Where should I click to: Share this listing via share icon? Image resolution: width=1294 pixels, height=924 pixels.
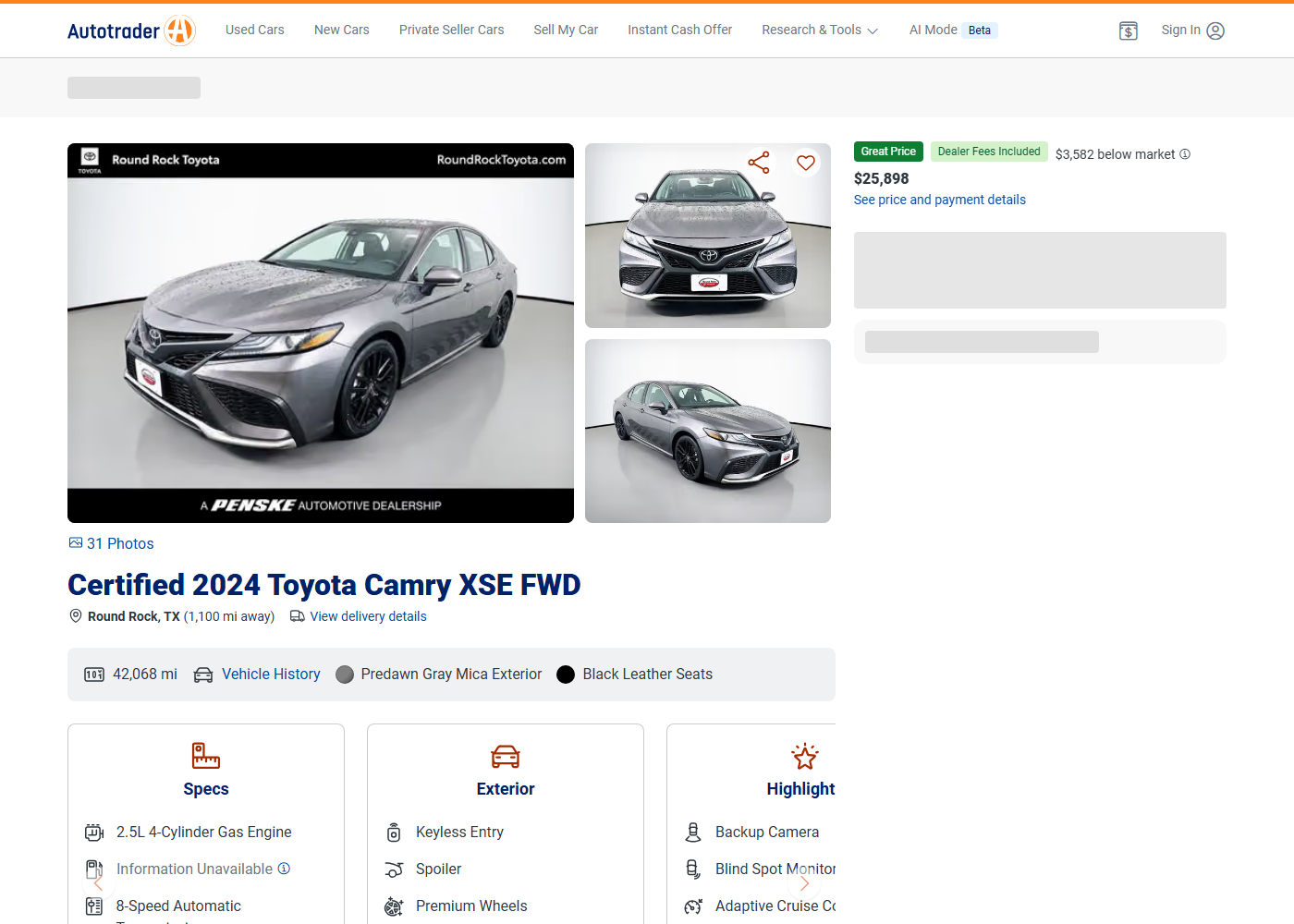759,163
